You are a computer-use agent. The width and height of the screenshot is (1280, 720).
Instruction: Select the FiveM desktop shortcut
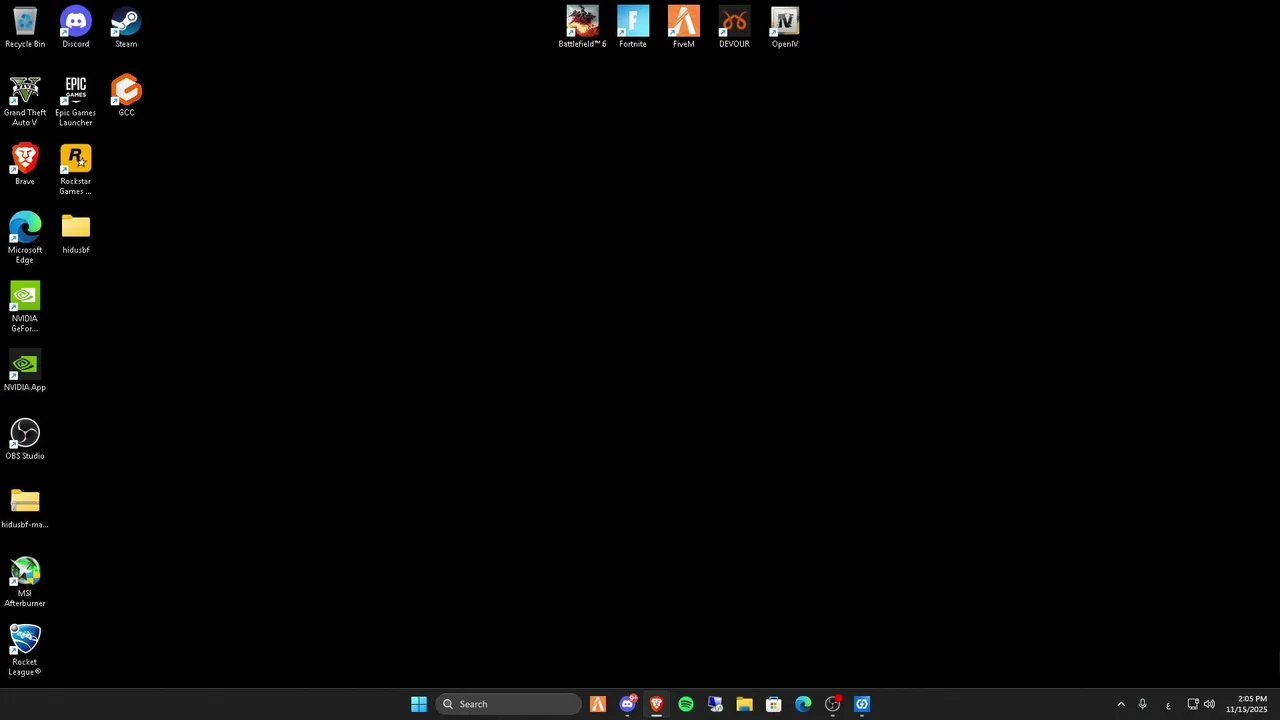[684, 28]
